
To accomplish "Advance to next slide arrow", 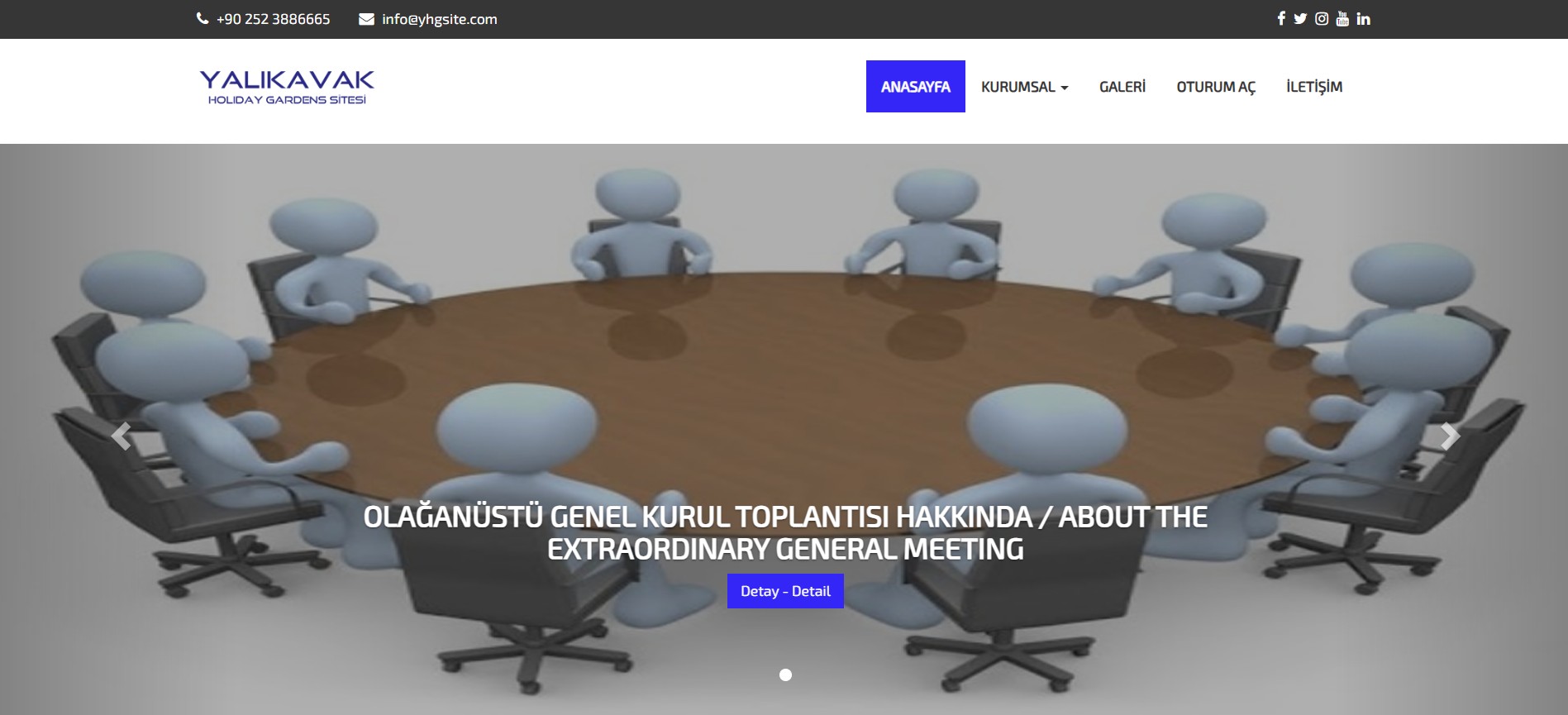I will 1450,436.
